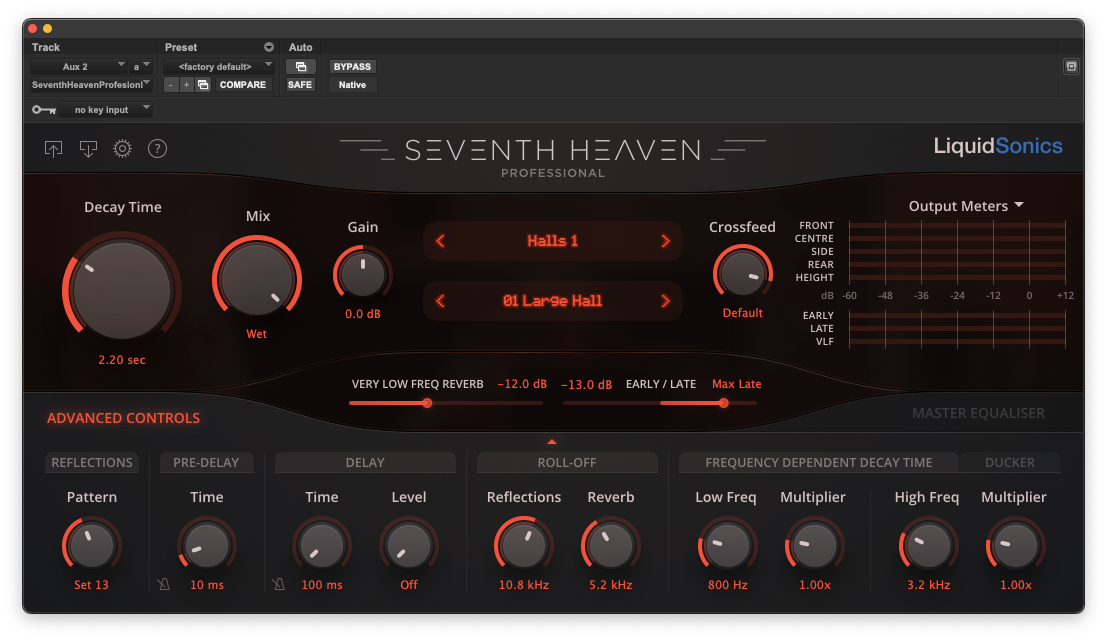Click the Pre-Delay Time knob
This screenshot has height=640, width=1107.
tap(207, 545)
